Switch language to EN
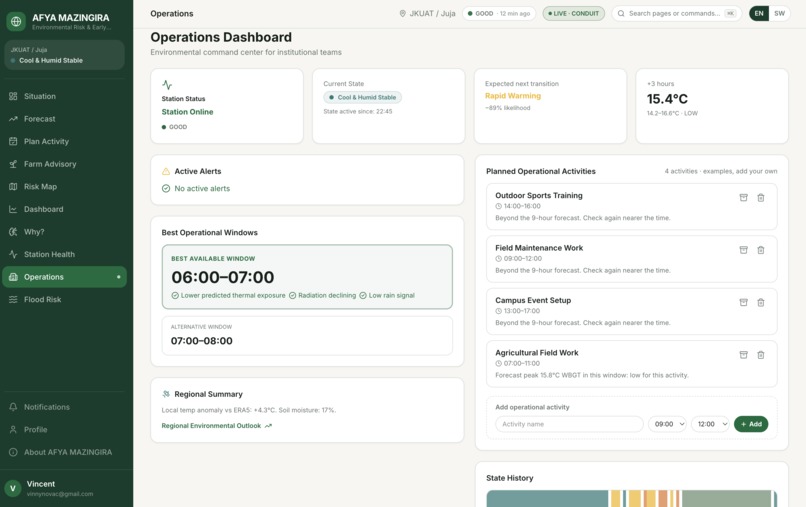The image size is (806, 507). [759, 13]
